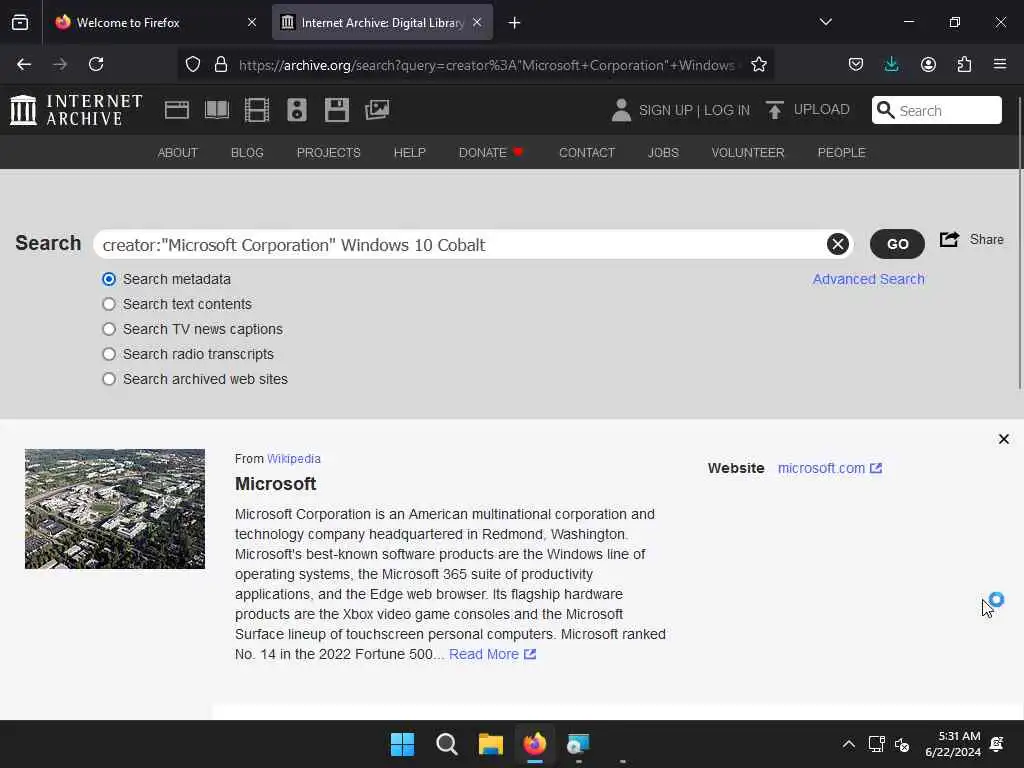Open the Software (floppy disk) media icon
This screenshot has height=768, width=1024.
coord(337,110)
